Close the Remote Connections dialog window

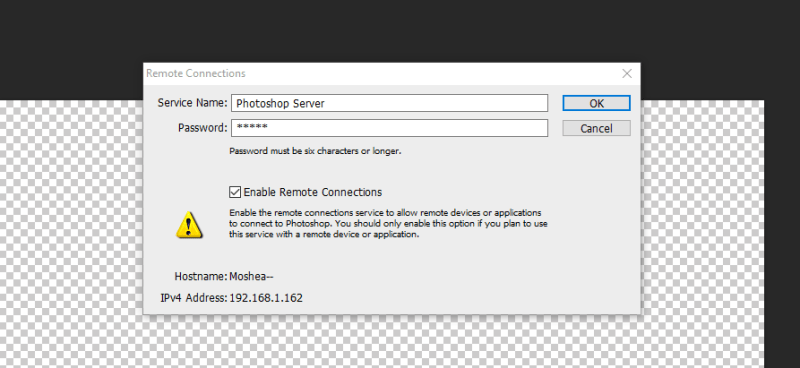coord(627,73)
